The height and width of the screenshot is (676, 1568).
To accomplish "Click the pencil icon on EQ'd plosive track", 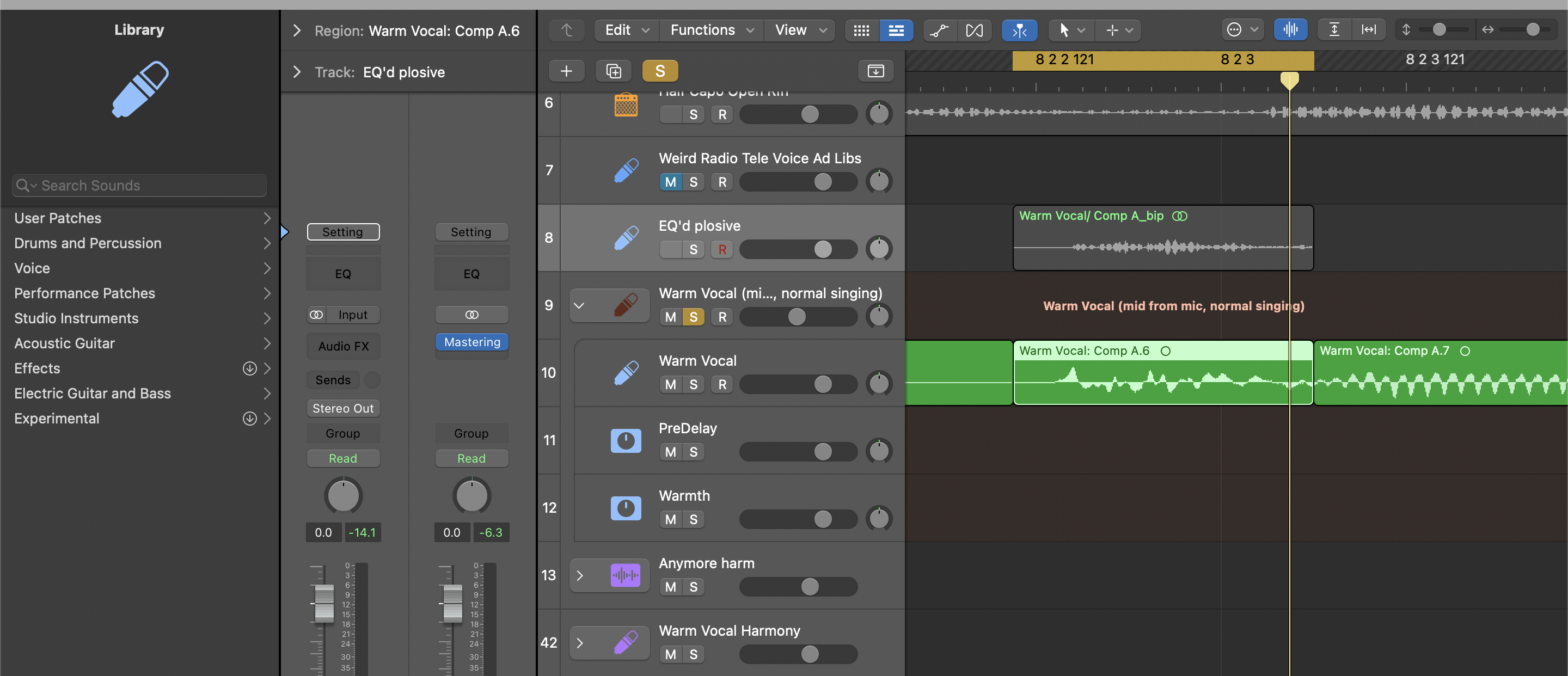I will pos(624,237).
